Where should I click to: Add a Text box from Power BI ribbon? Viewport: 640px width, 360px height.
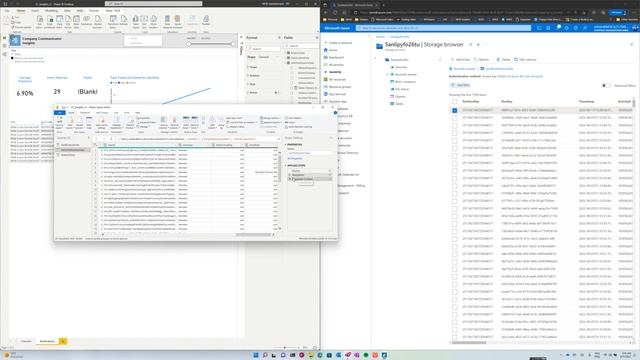coord(144,21)
